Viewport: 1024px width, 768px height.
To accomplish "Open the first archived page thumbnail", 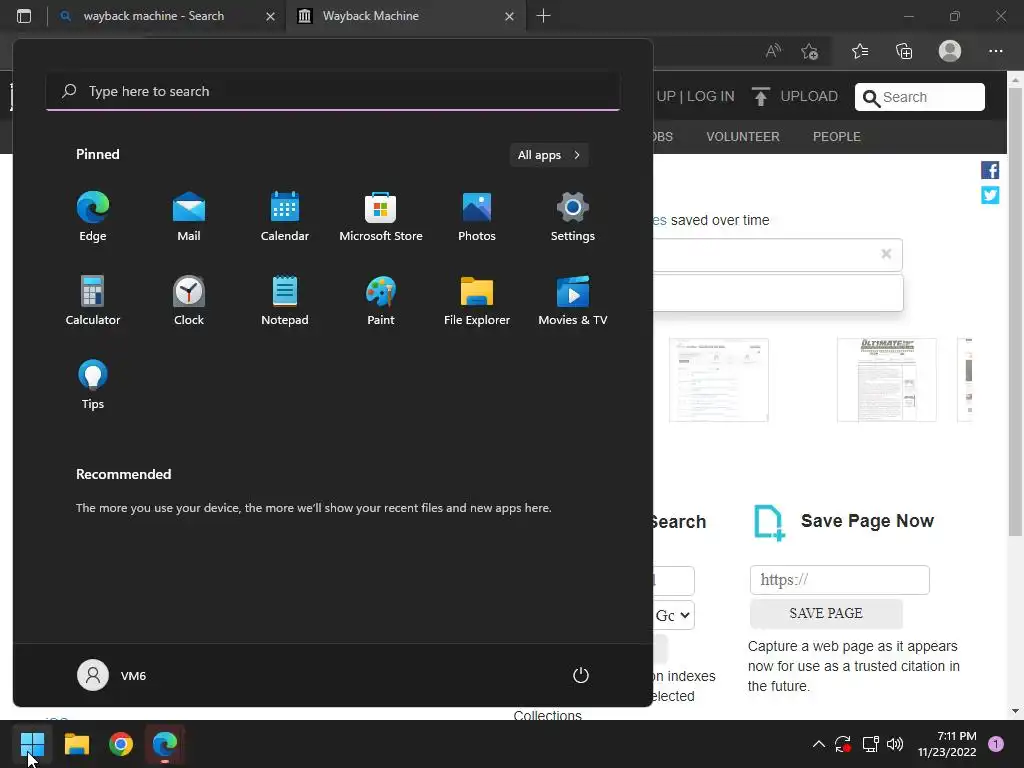I will tap(718, 380).
